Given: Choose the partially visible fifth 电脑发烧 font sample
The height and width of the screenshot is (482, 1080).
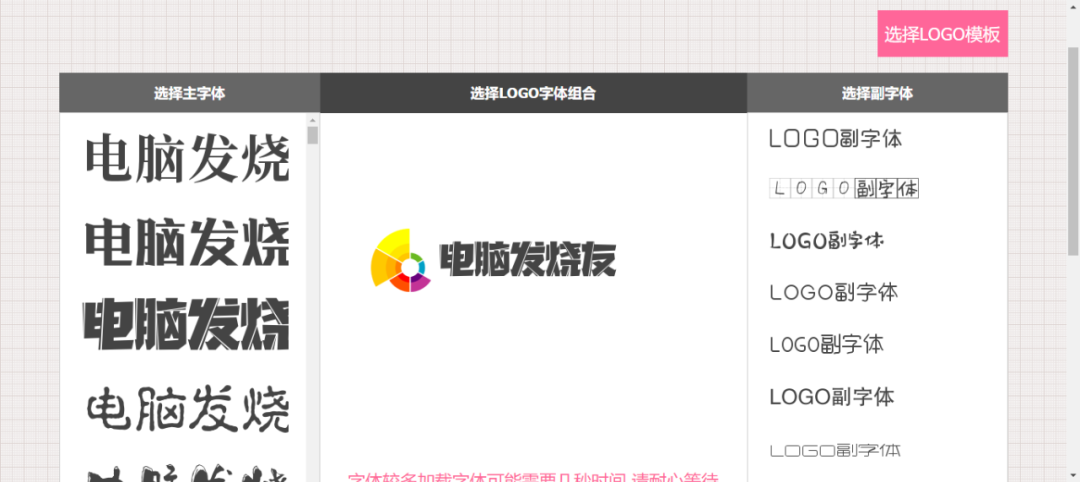Looking at the screenshot, I should tap(186, 474).
